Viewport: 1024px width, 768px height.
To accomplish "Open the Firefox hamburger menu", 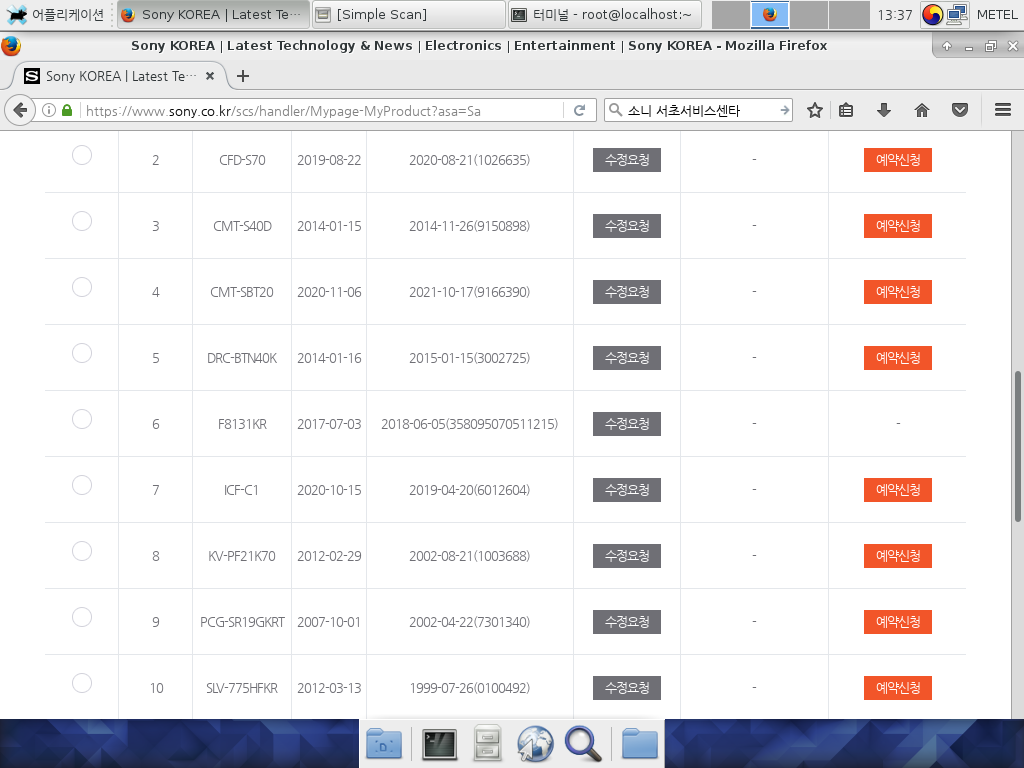I will 1003,111.
